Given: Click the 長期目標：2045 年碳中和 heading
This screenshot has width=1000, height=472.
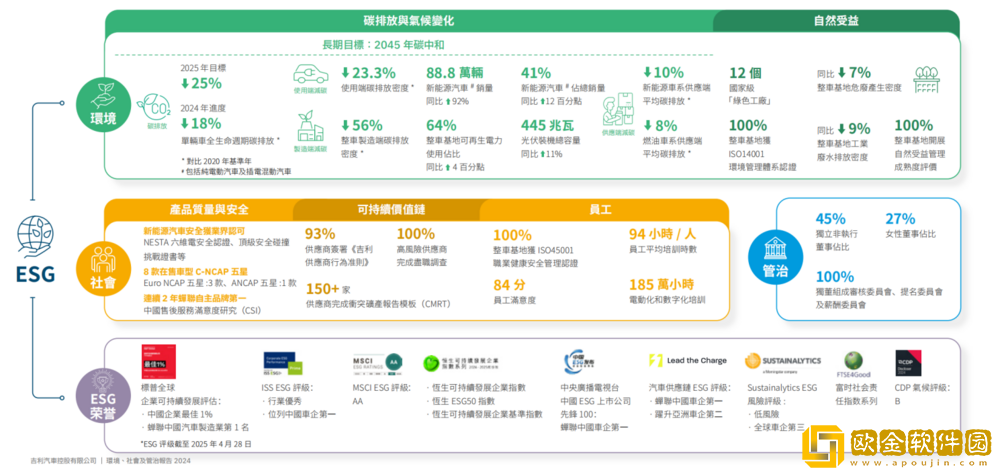Looking at the screenshot, I should tap(384, 45).
